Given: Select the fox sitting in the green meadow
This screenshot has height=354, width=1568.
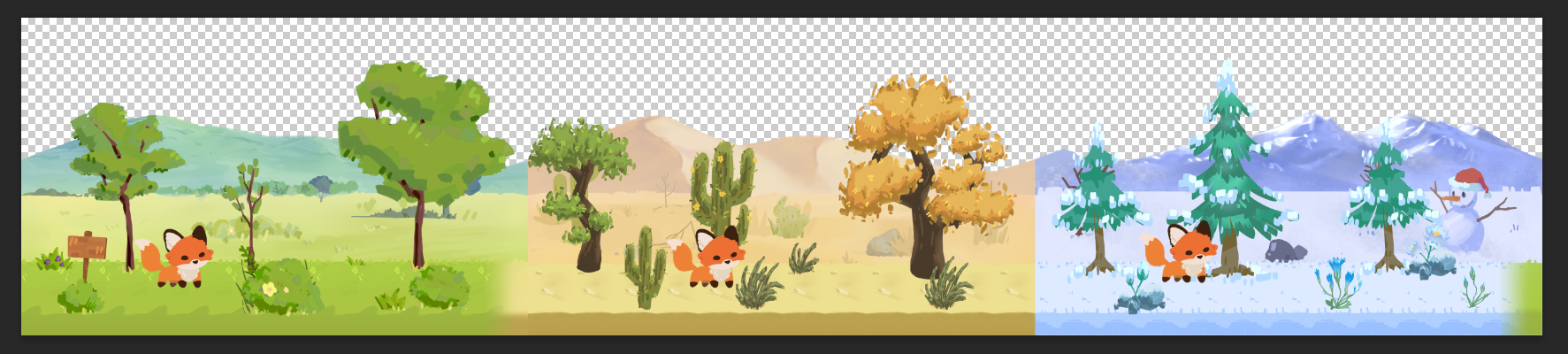Looking at the screenshot, I should 177,257.
